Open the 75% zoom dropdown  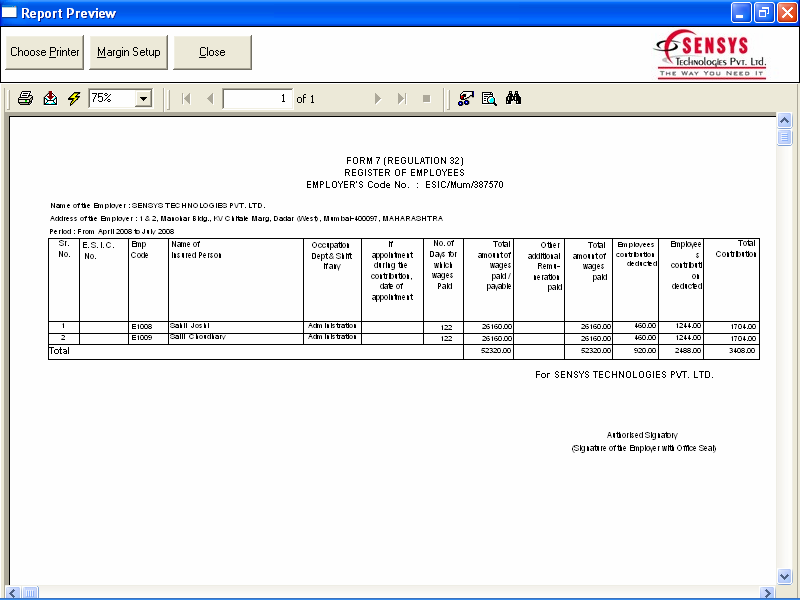pos(144,98)
